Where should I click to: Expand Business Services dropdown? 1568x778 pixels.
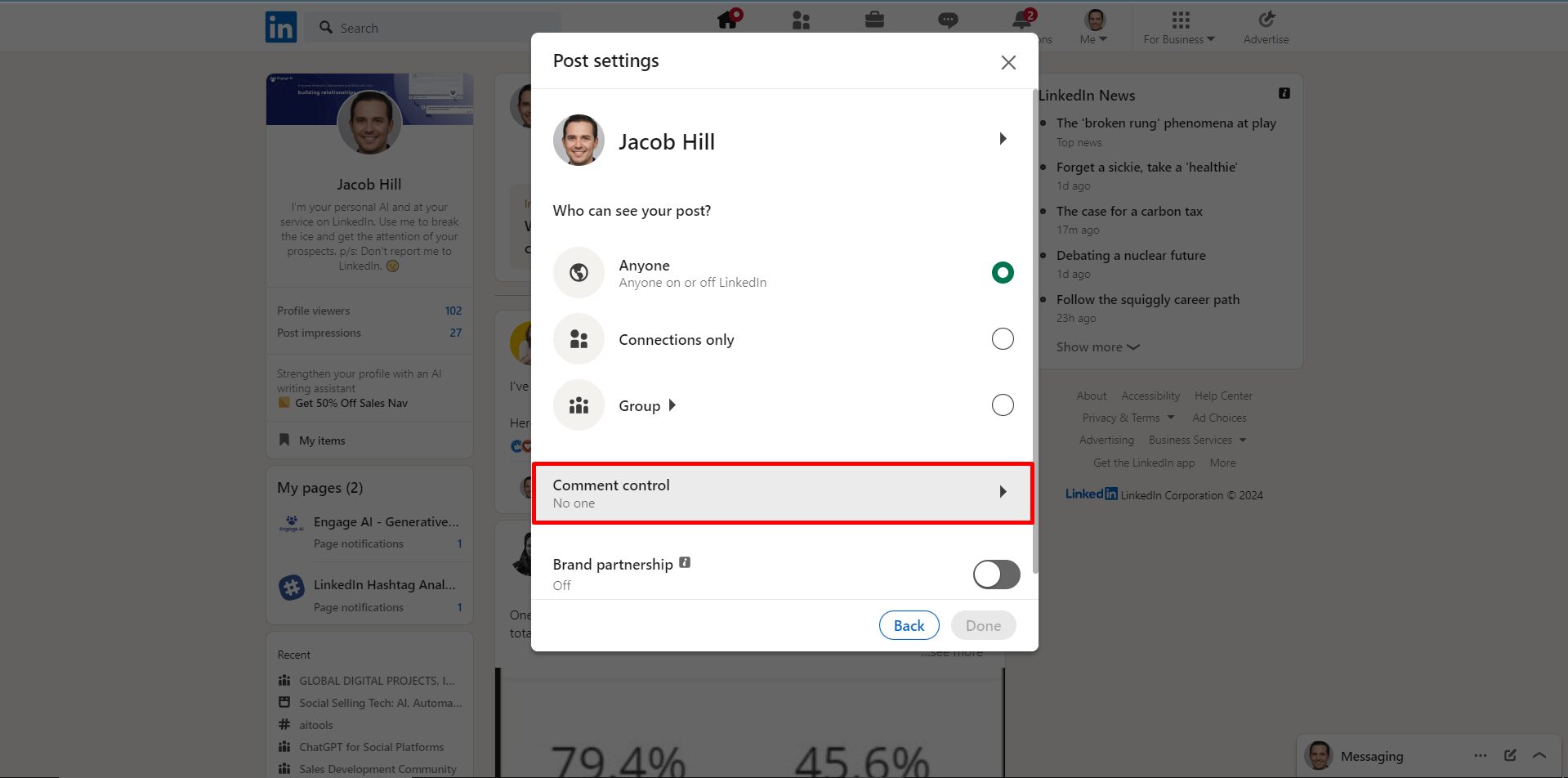coord(1197,440)
